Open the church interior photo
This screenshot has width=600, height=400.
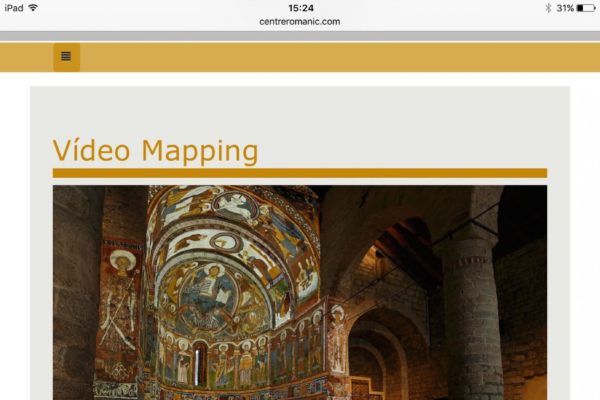click(300, 292)
